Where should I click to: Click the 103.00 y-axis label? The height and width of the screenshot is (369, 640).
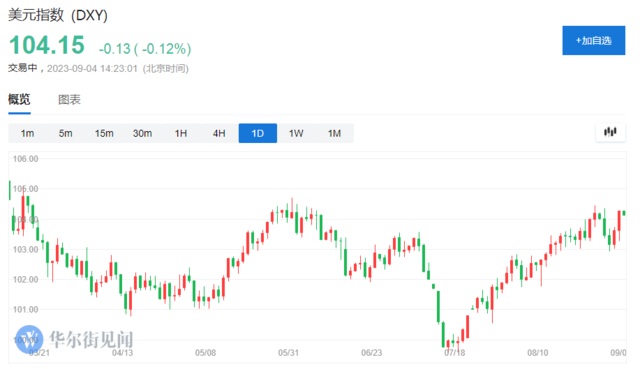[25, 249]
